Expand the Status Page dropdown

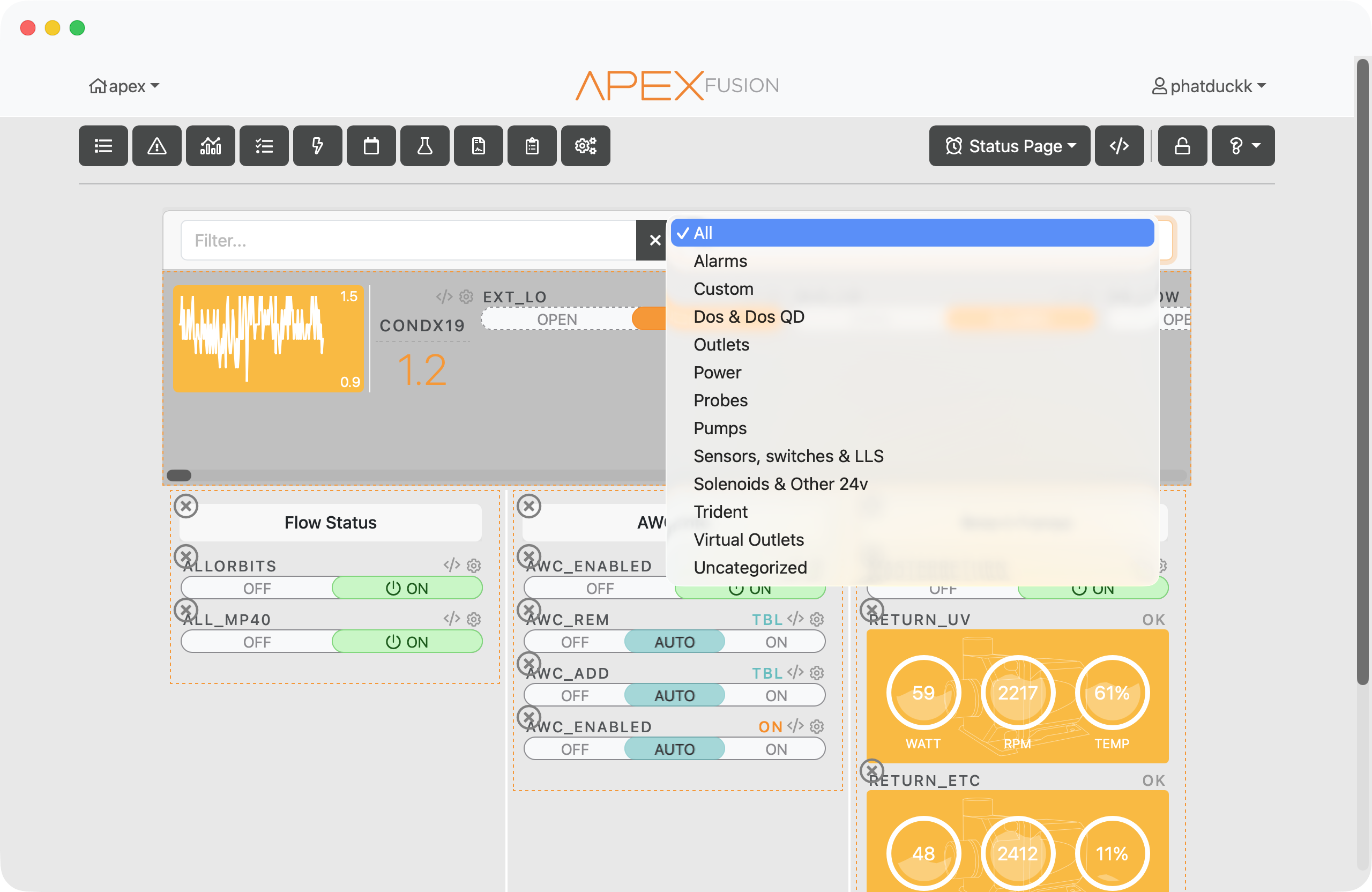[x=1010, y=146]
